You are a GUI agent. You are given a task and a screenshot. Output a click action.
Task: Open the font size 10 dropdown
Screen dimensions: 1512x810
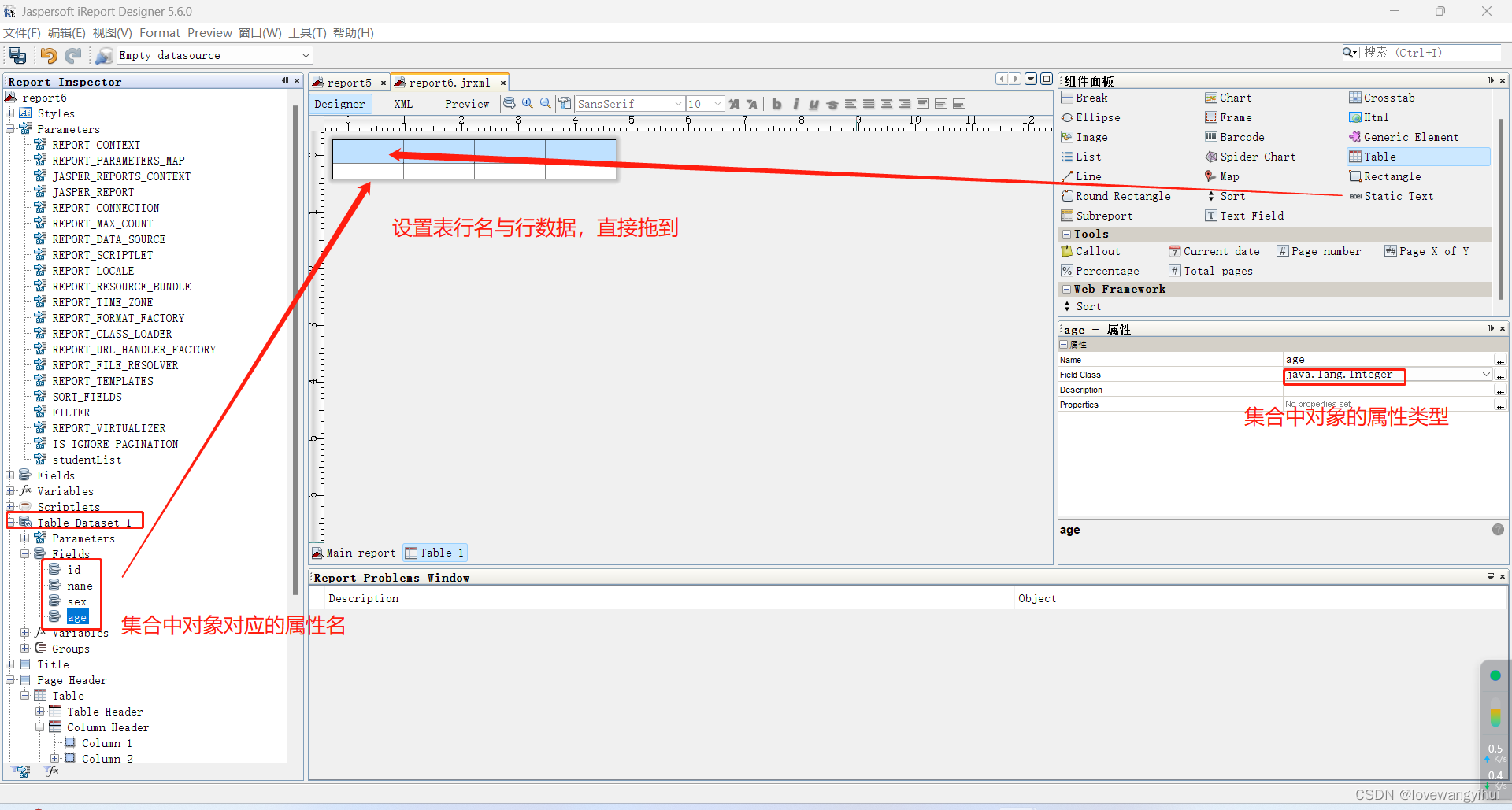point(717,103)
